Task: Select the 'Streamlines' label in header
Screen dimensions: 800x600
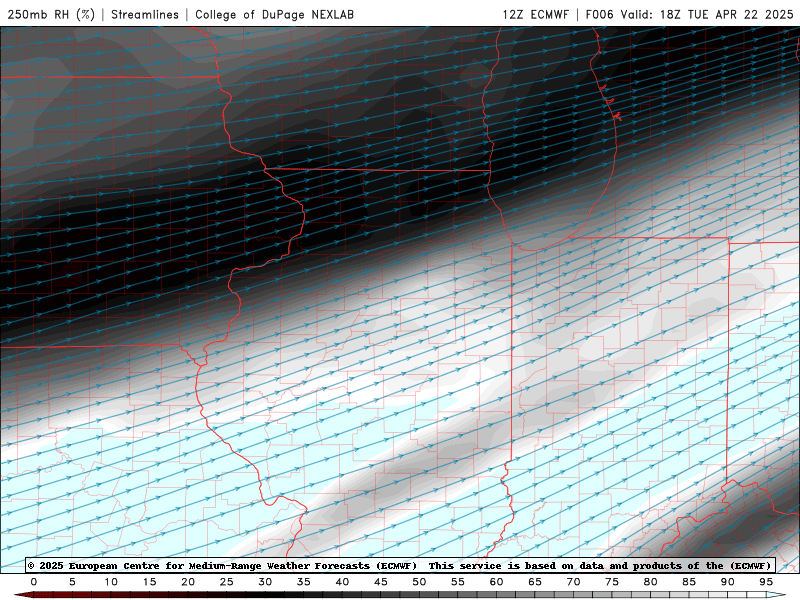Action: tap(145, 14)
